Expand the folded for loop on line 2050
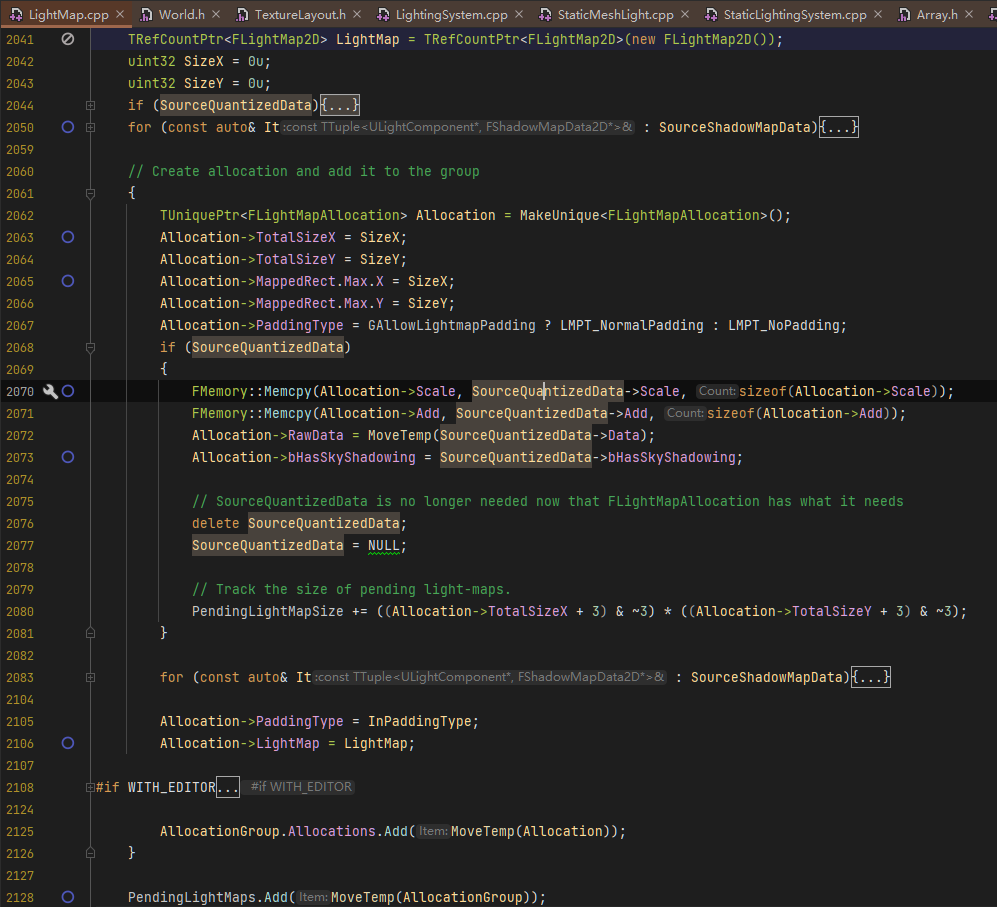The height and width of the screenshot is (907, 997). point(90,127)
